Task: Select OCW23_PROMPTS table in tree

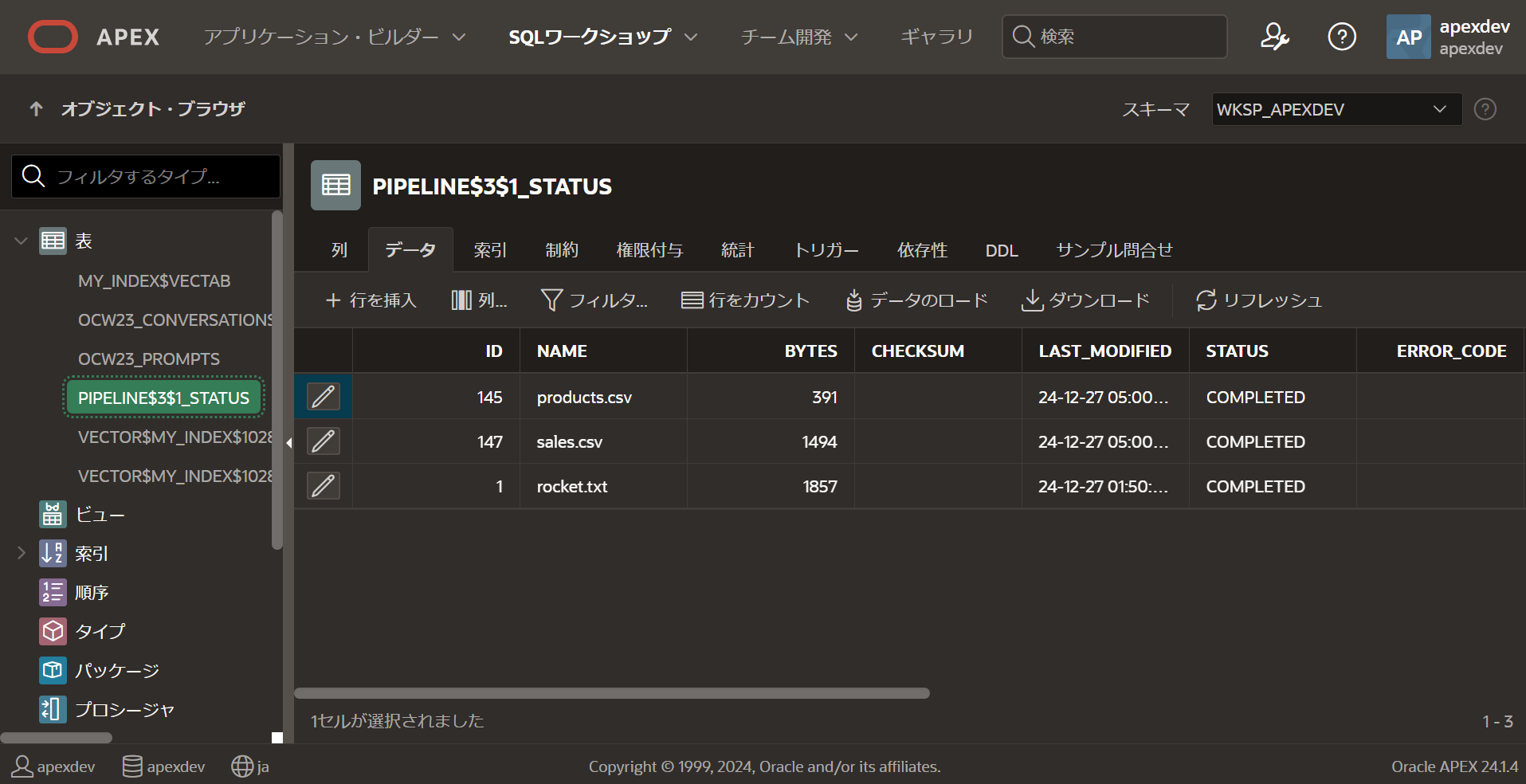Action: (149, 359)
